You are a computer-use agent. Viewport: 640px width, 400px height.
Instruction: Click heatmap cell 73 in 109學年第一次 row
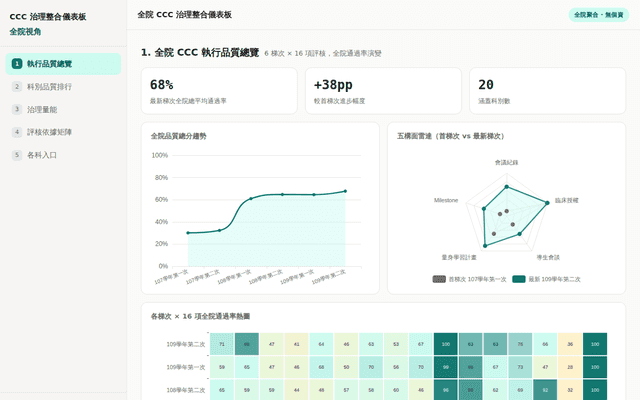pyautogui.click(x=520, y=367)
